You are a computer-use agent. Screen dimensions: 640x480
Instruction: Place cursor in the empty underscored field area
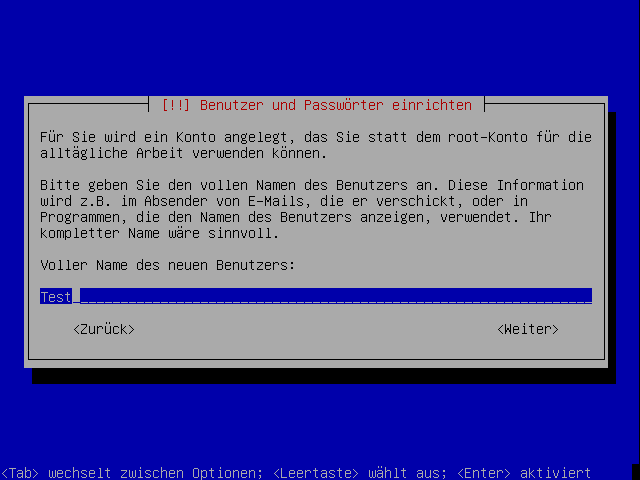click(336, 296)
